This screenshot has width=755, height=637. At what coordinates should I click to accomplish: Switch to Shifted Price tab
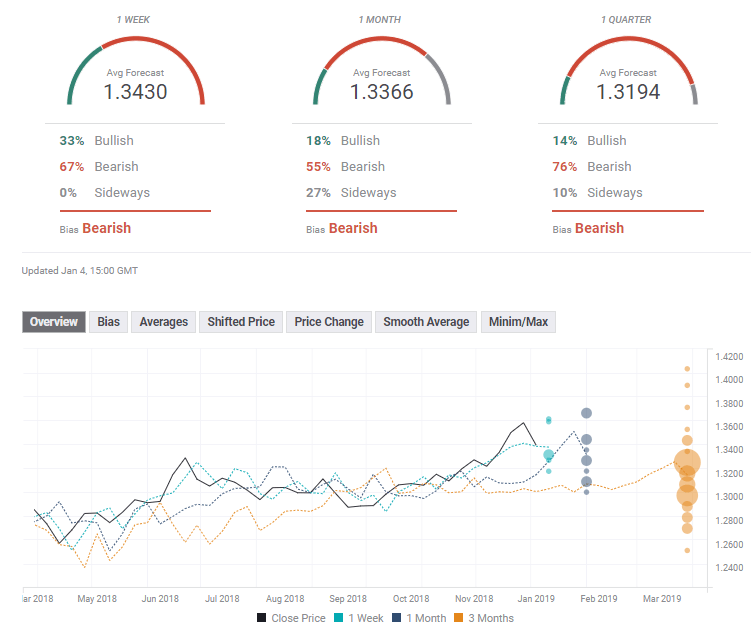(241, 322)
